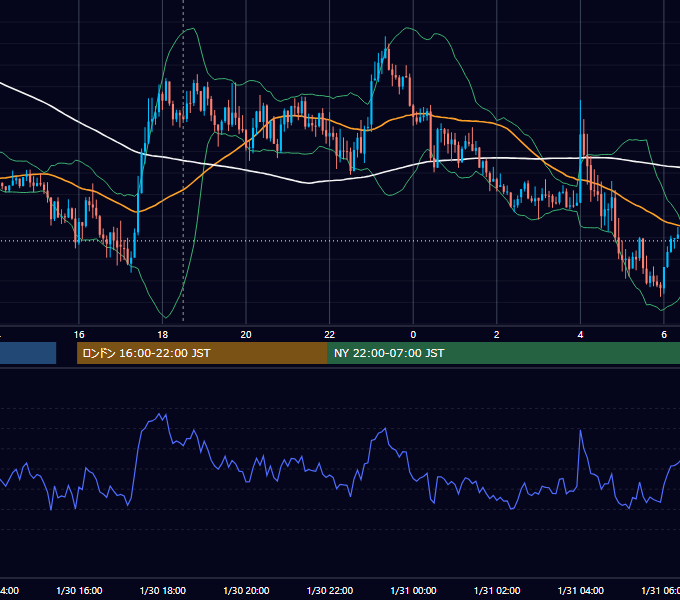Click the "16" hour label on upper axis
Viewport: 680px width, 600px height.
coord(79,334)
